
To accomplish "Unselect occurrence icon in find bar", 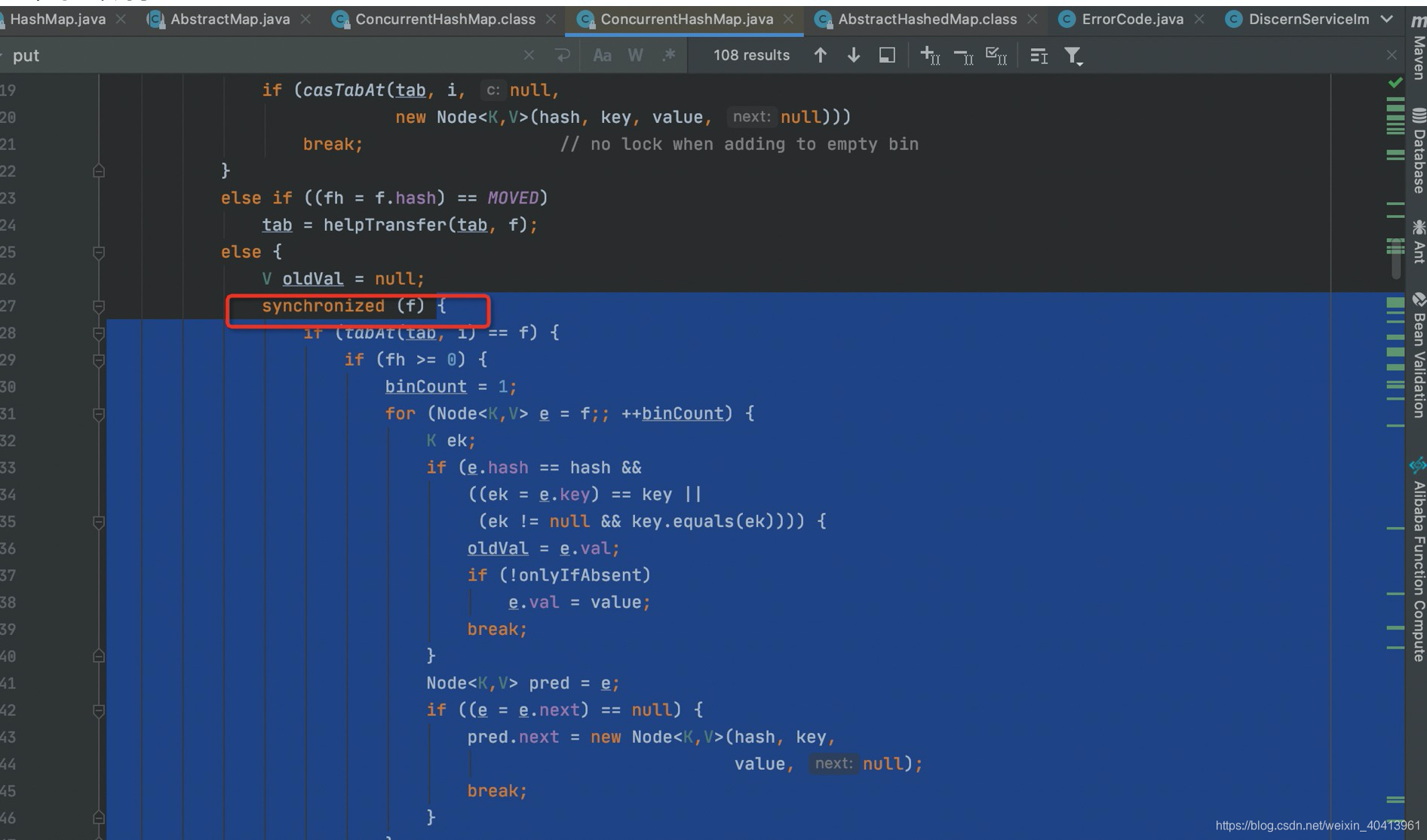I will 963,56.
